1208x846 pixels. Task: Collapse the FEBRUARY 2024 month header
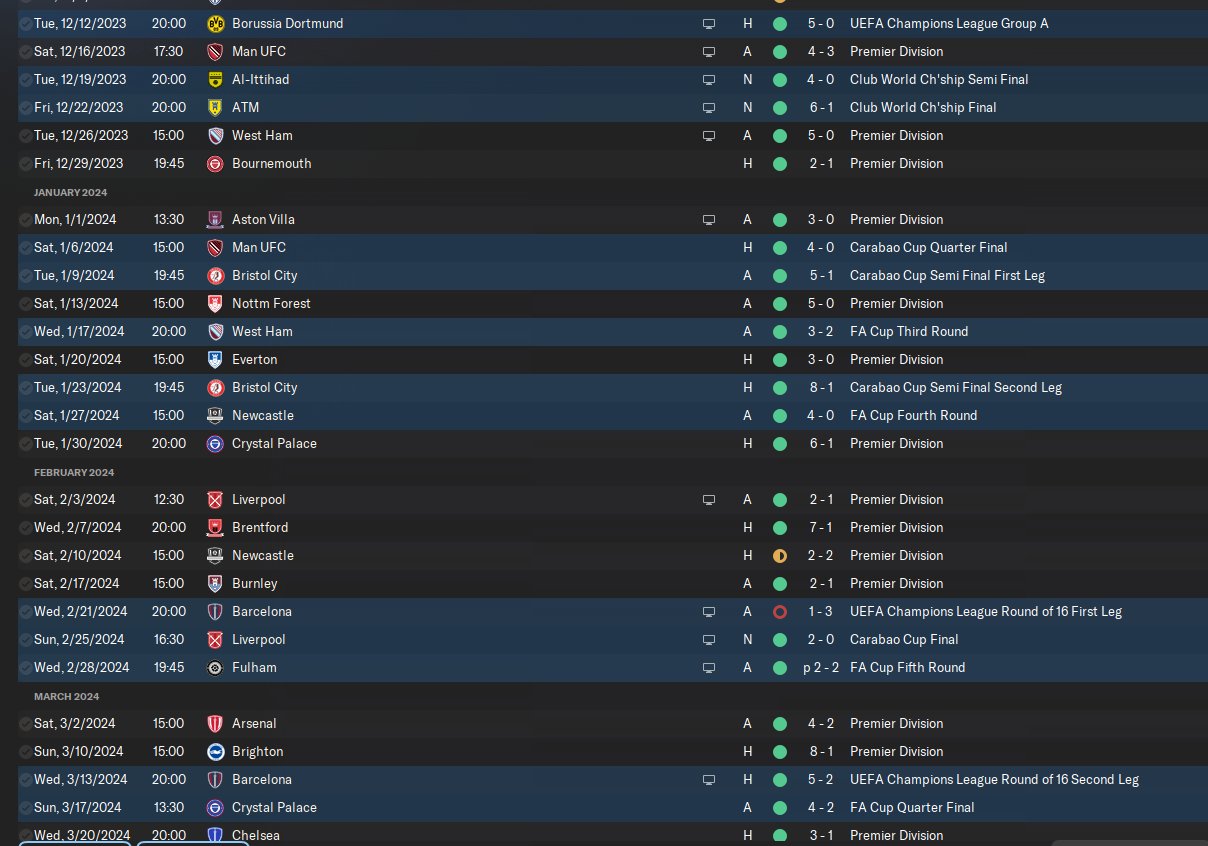[x=73, y=472]
